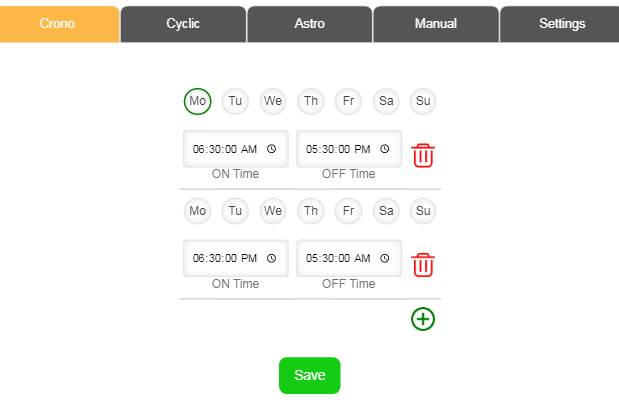Image resolution: width=619 pixels, height=403 pixels.
Task: Delete the second schedule with trash icon
Action: [423, 265]
